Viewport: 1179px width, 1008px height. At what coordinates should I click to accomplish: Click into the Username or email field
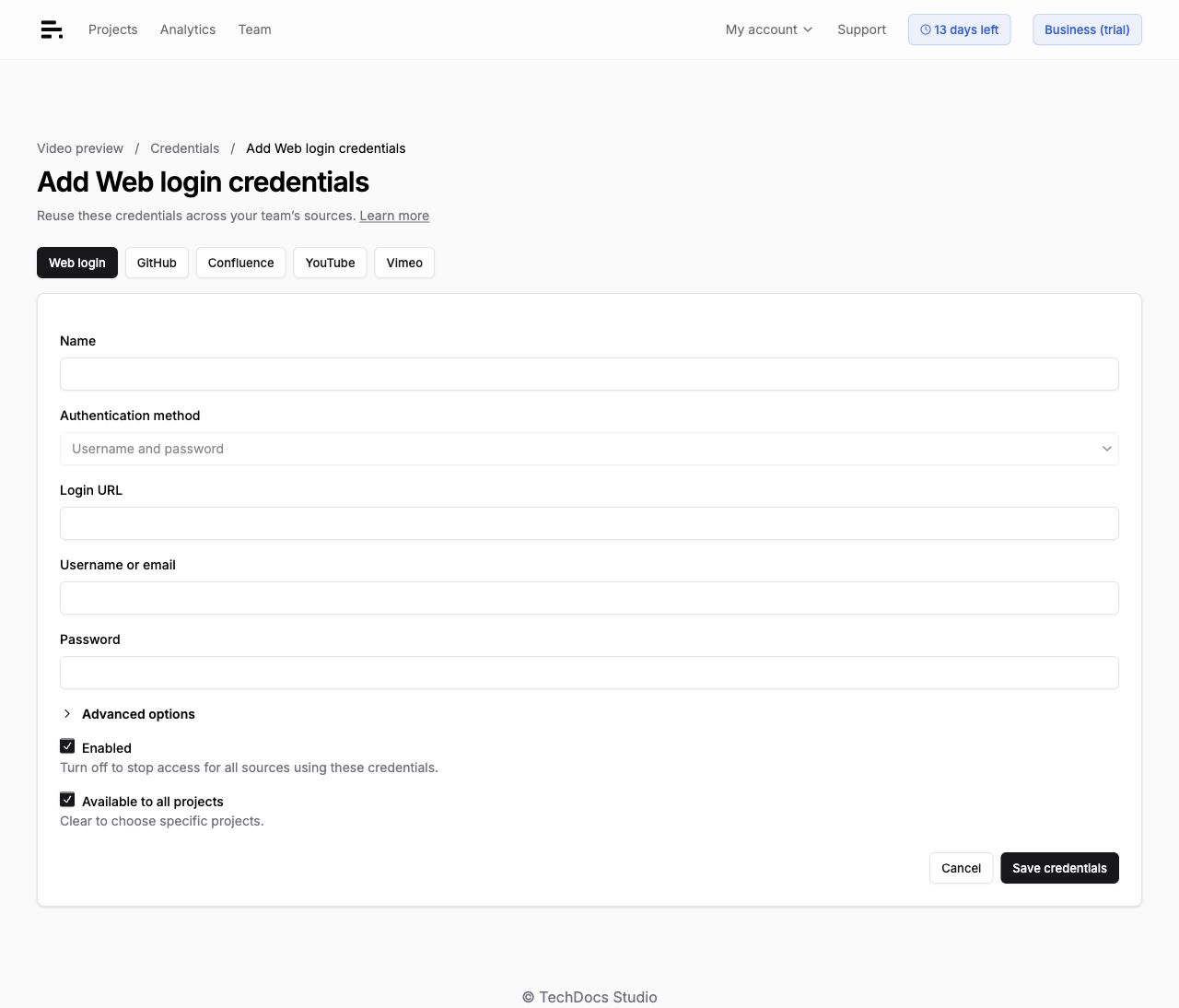point(589,598)
